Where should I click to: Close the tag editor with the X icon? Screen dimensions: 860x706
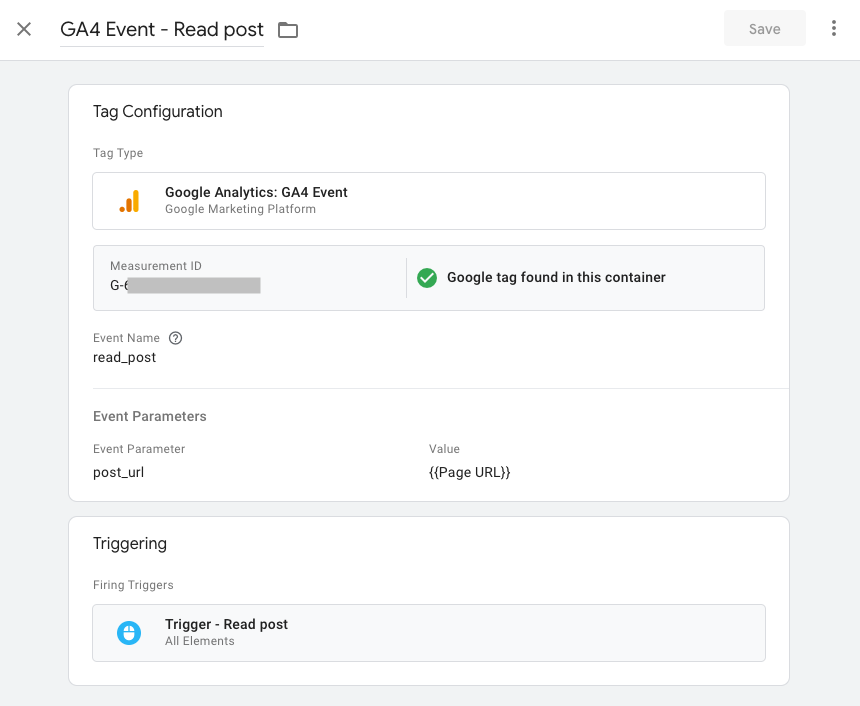click(x=24, y=29)
